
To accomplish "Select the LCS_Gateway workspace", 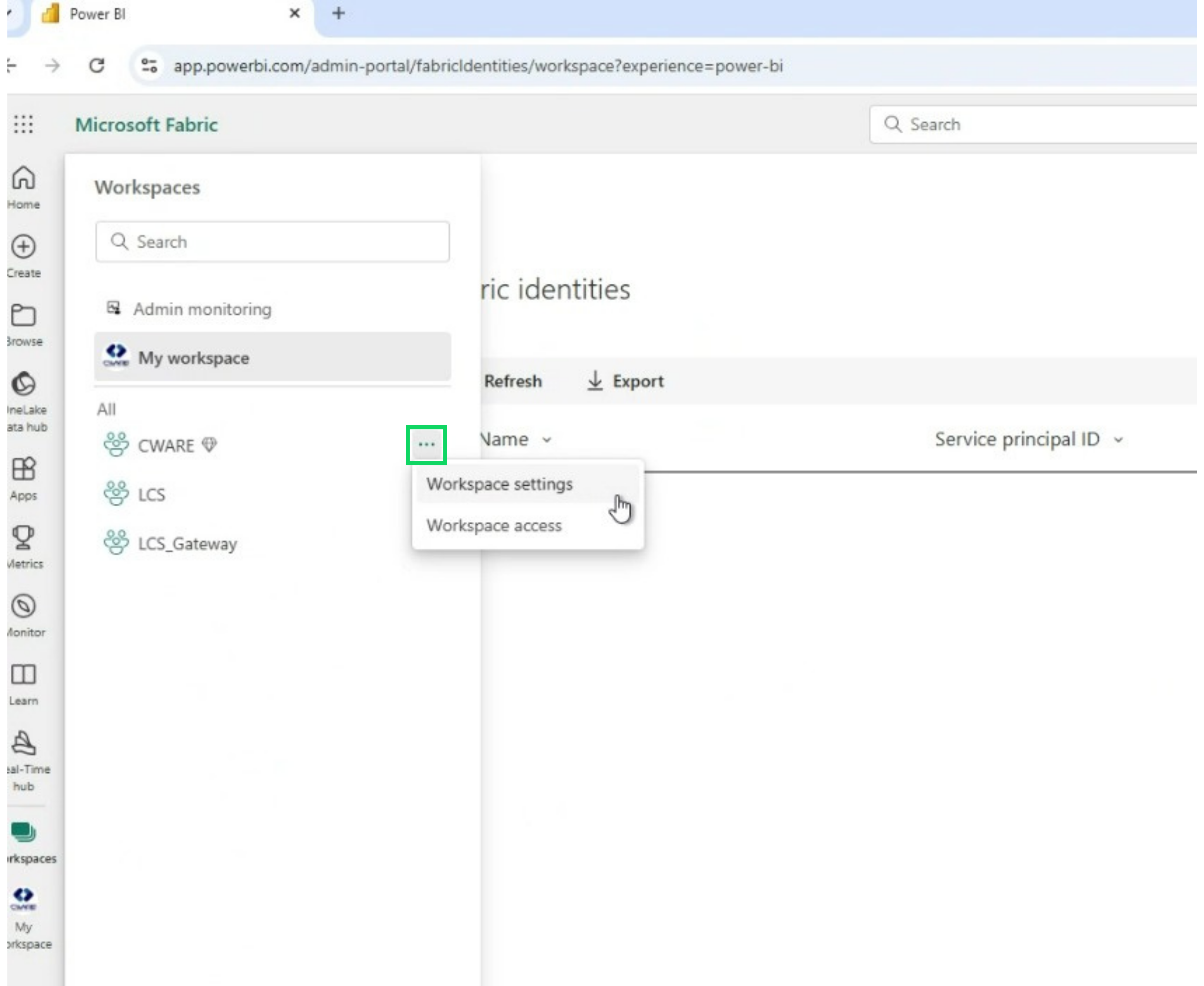I will [187, 544].
